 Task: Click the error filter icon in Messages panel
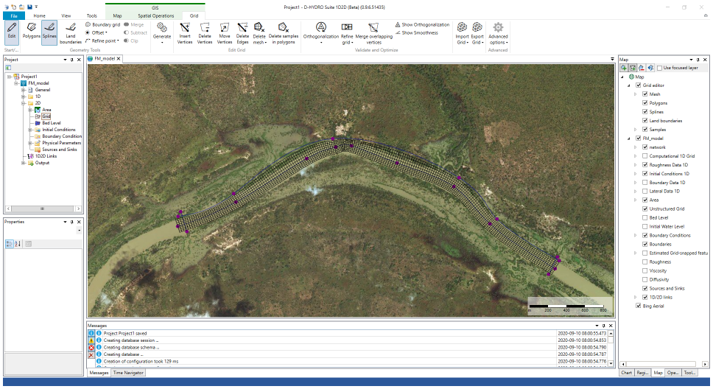[91, 348]
